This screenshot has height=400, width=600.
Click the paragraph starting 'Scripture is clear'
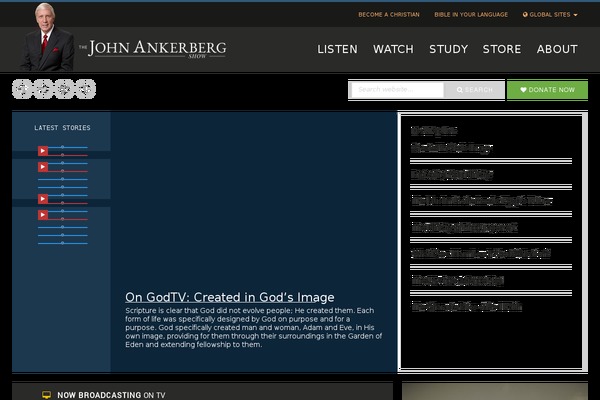point(253,327)
